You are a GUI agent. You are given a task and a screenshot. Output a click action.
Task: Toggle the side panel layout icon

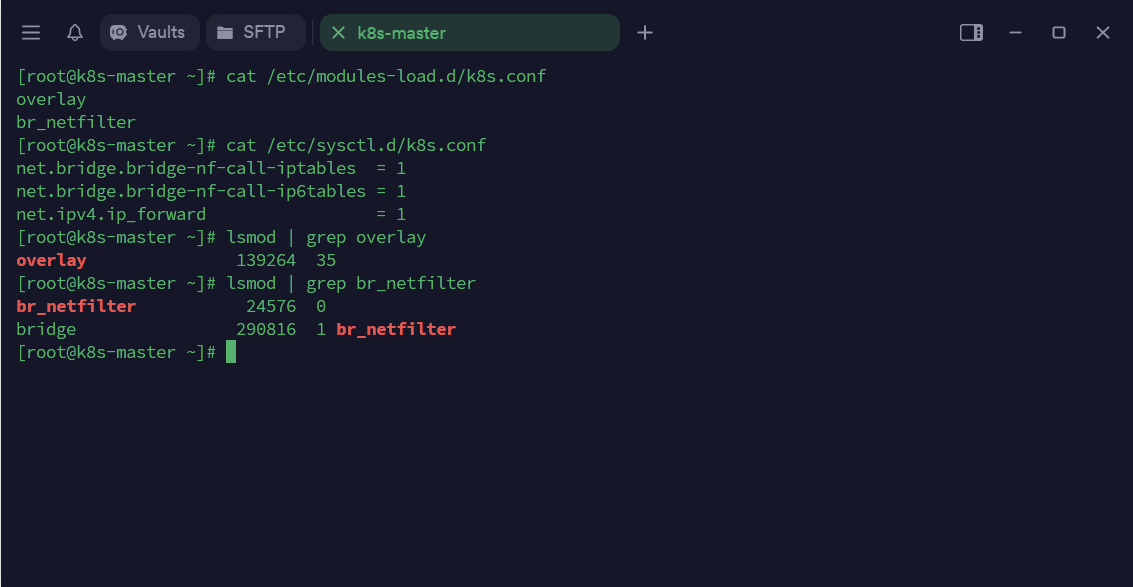click(971, 33)
